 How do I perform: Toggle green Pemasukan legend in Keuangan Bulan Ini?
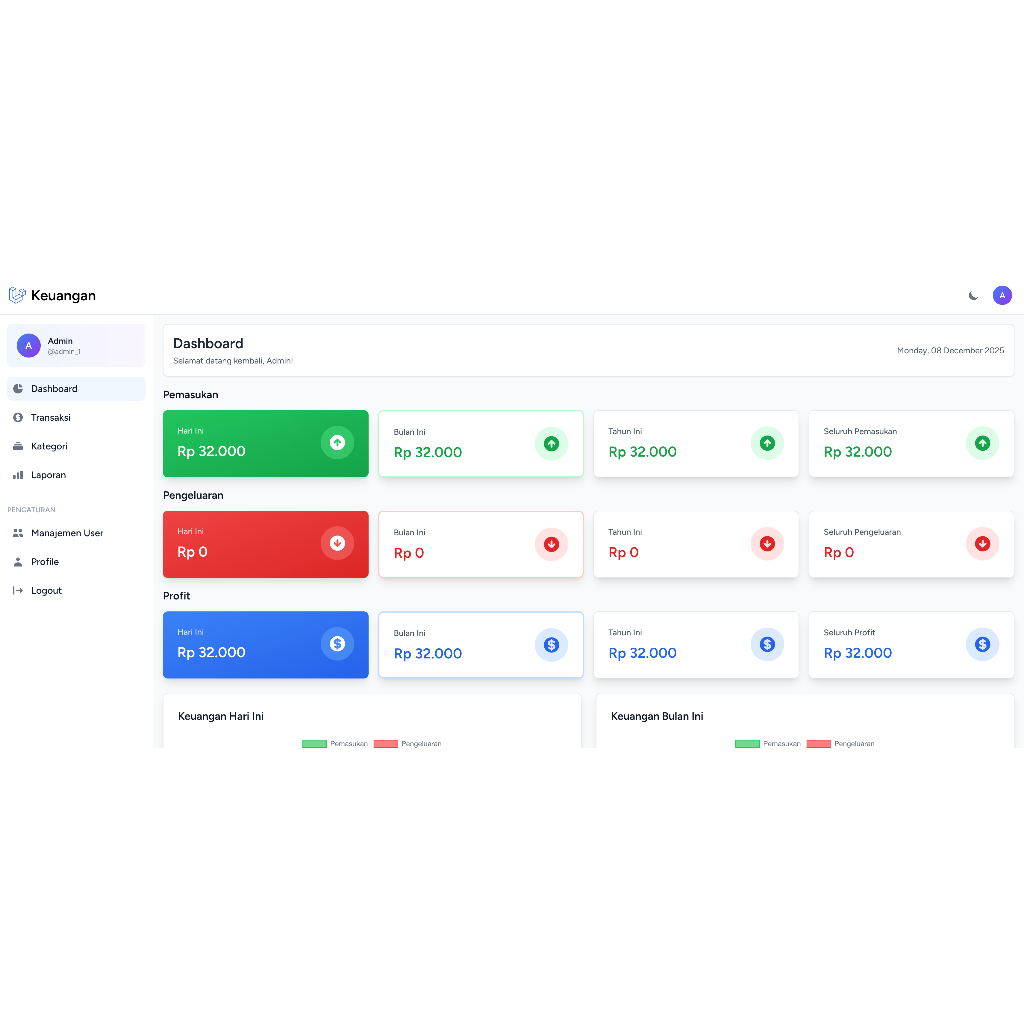click(x=768, y=744)
